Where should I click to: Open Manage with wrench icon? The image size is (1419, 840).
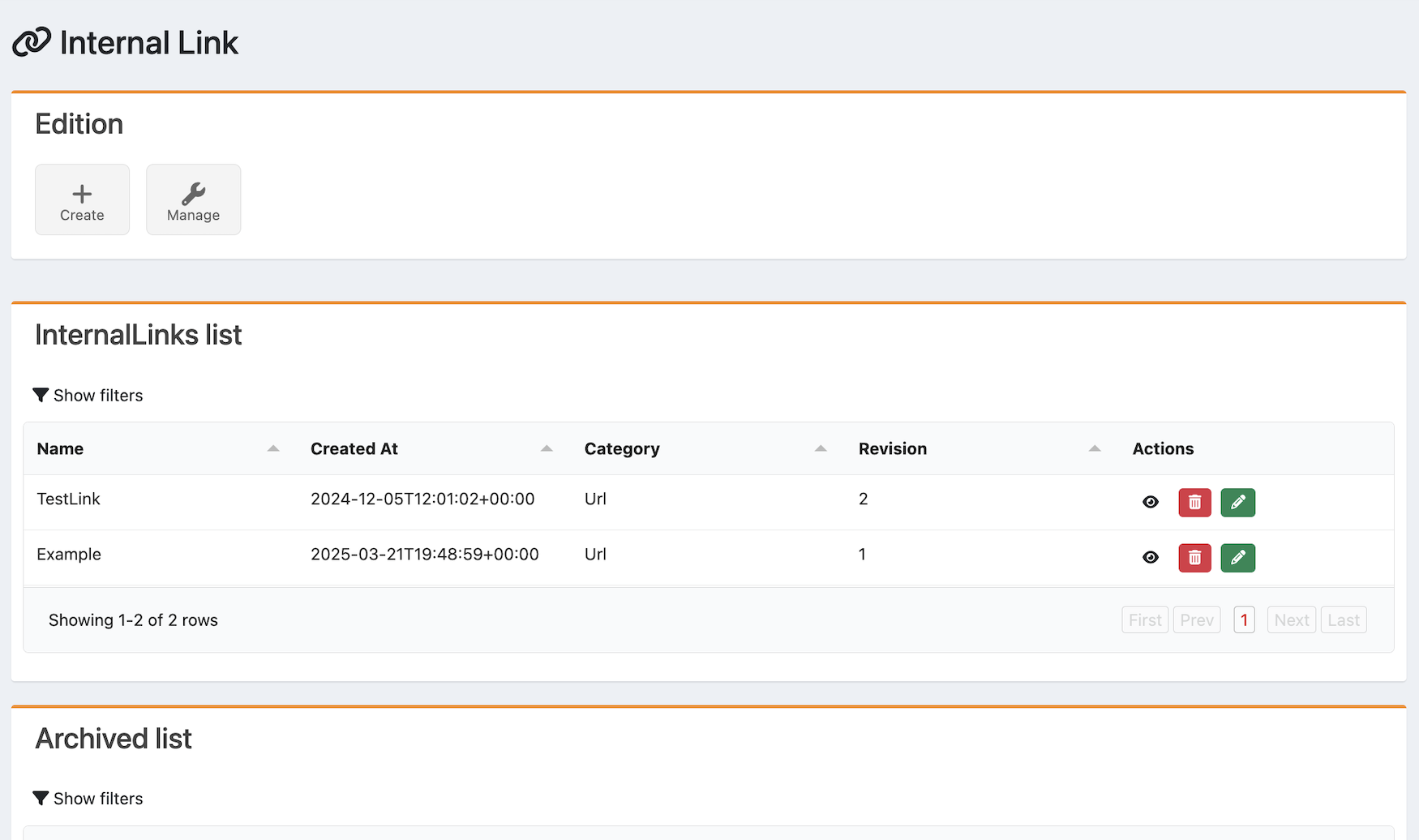click(x=193, y=199)
